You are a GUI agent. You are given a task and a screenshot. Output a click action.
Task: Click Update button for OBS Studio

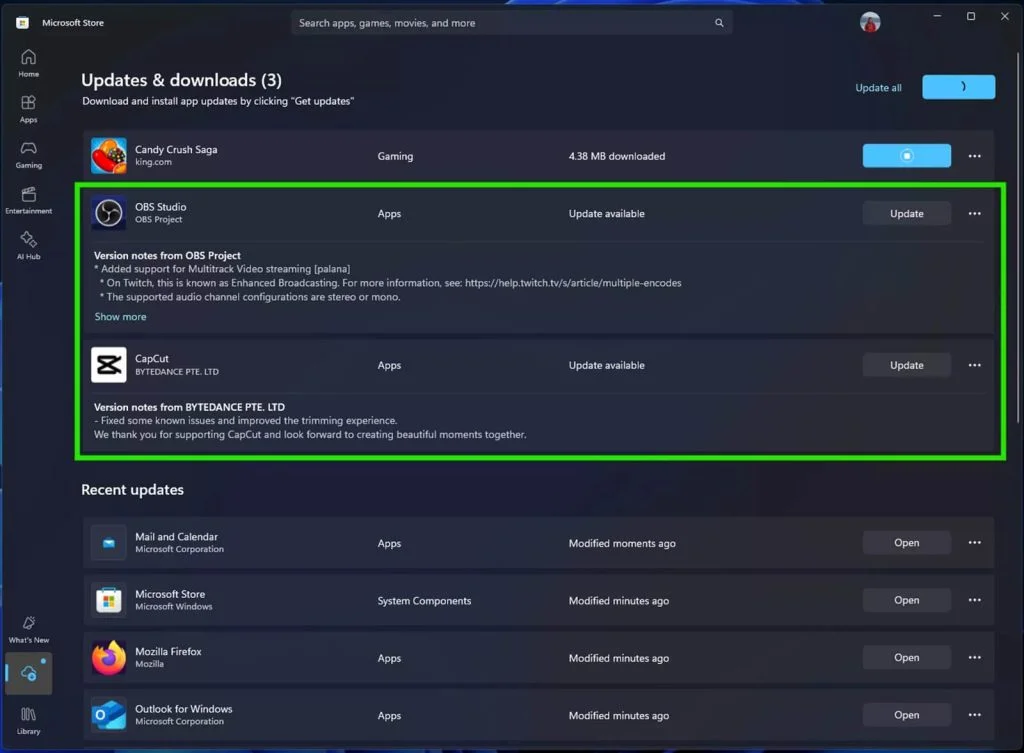tap(906, 214)
